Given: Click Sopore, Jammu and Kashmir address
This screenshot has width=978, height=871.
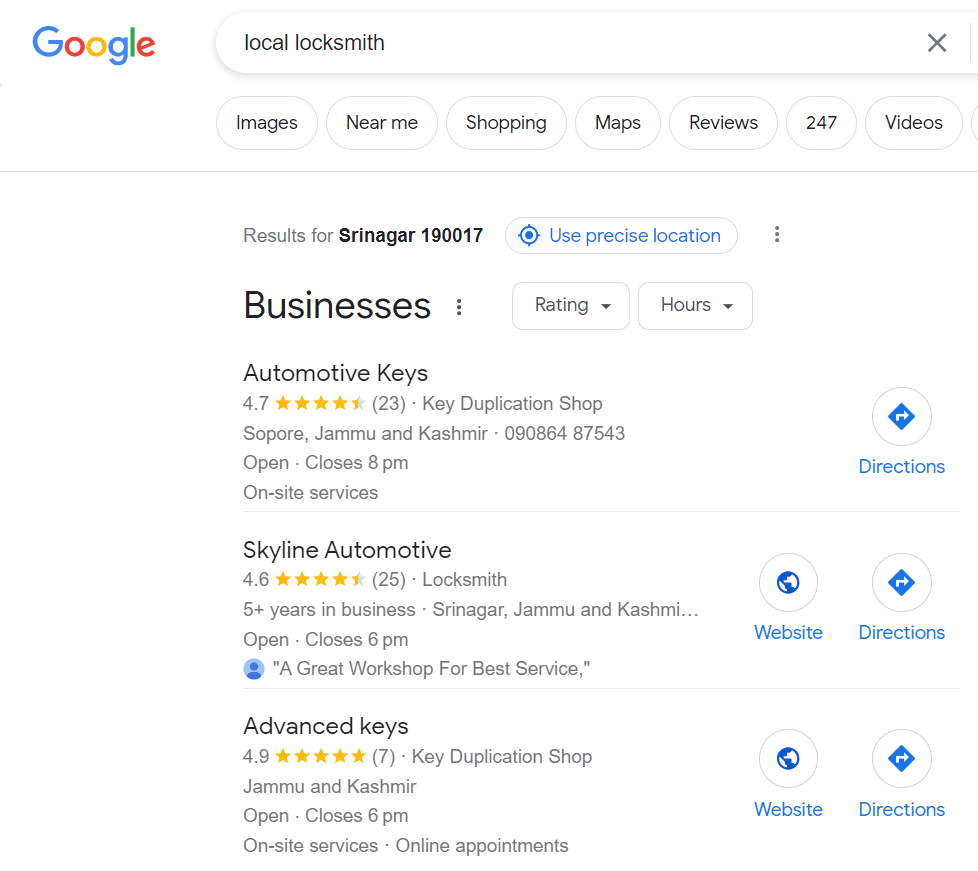Looking at the screenshot, I should click(x=366, y=434).
